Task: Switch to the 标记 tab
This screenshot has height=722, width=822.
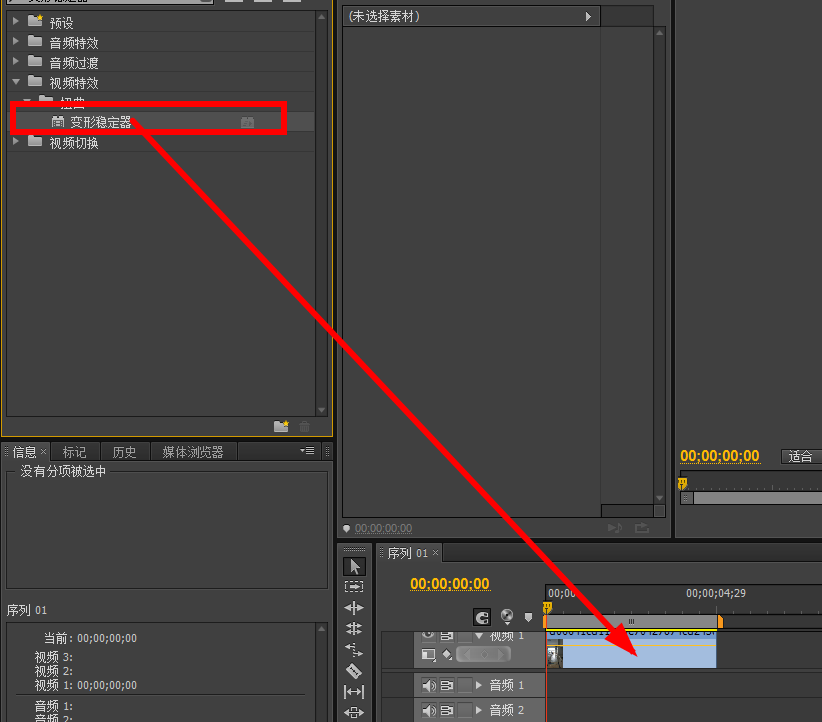Action: point(74,451)
